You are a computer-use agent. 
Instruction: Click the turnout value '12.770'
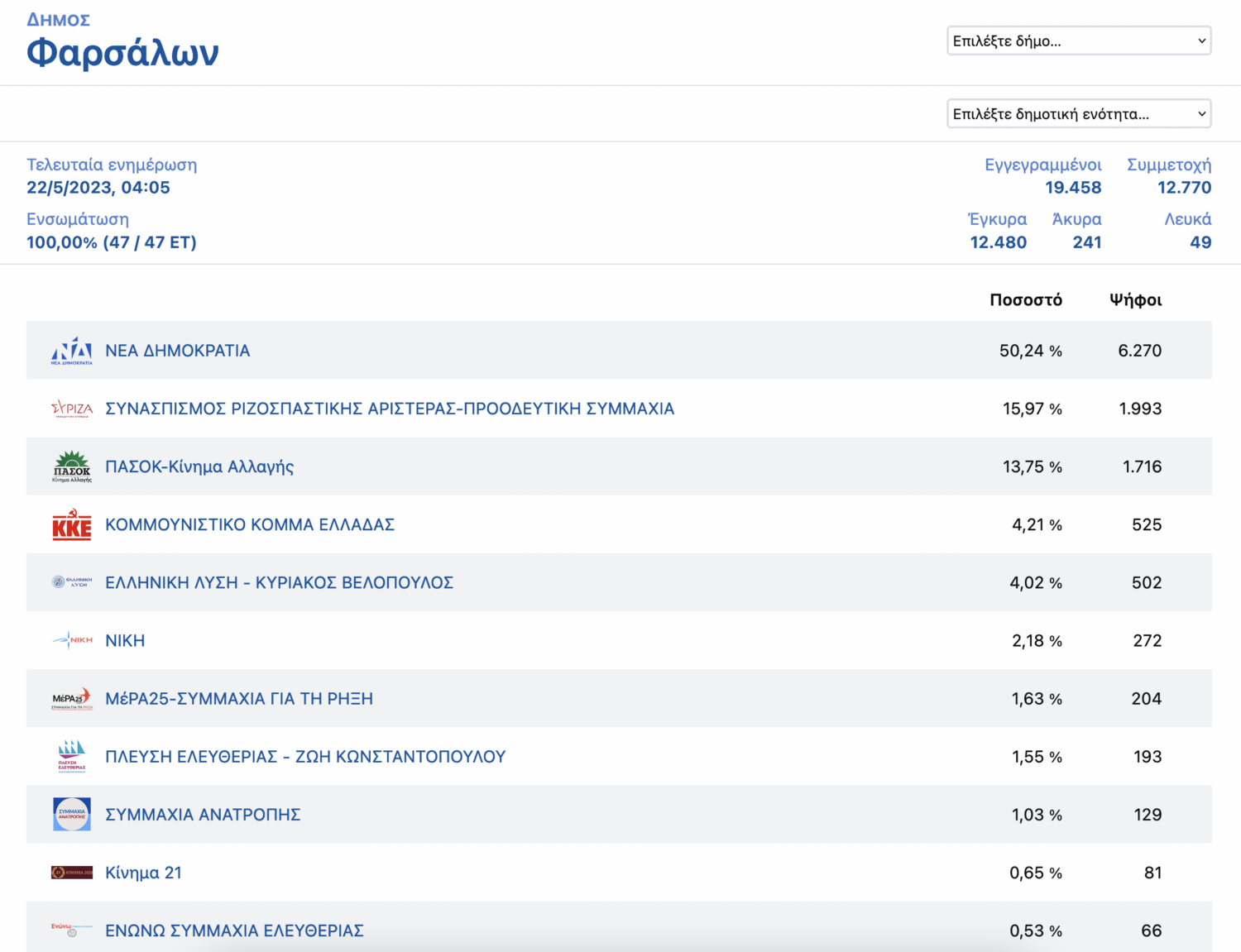point(1184,188)
